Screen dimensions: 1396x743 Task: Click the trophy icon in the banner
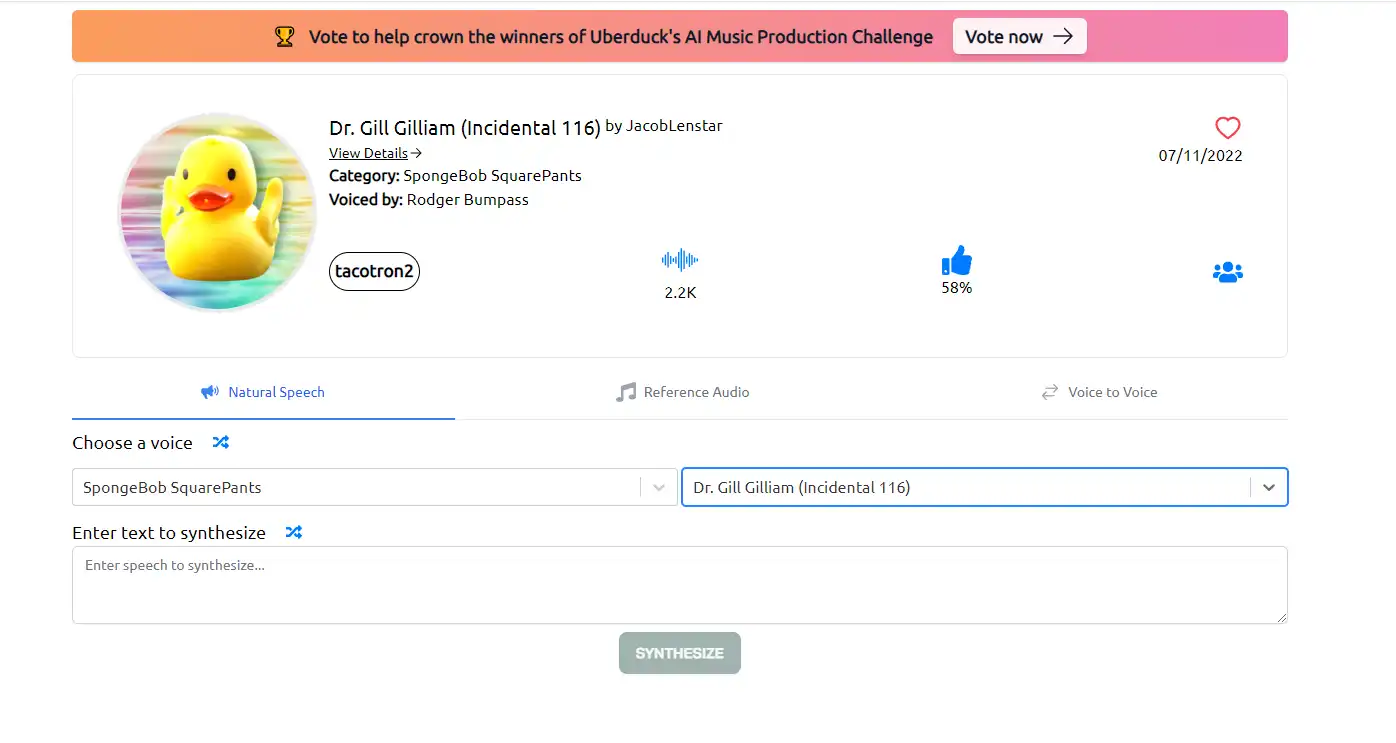285,37
